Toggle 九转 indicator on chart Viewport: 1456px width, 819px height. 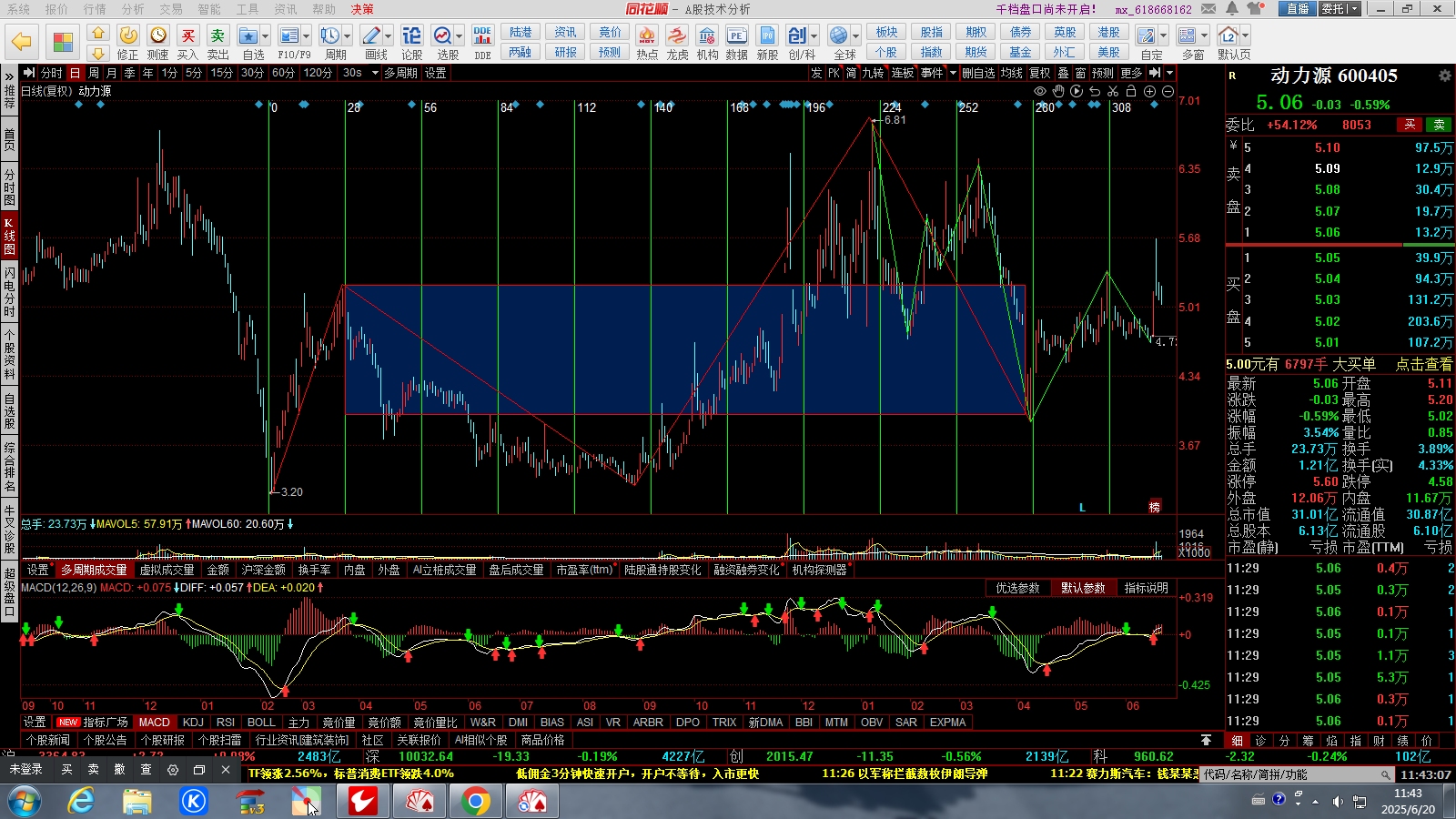pos(873,73)
